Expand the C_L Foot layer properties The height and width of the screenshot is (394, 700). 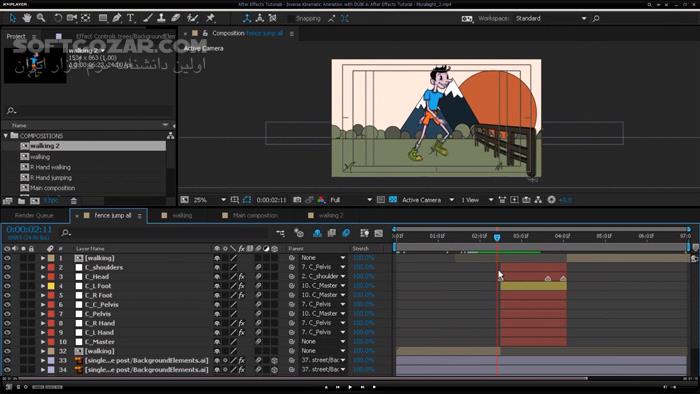coord(43,286)
